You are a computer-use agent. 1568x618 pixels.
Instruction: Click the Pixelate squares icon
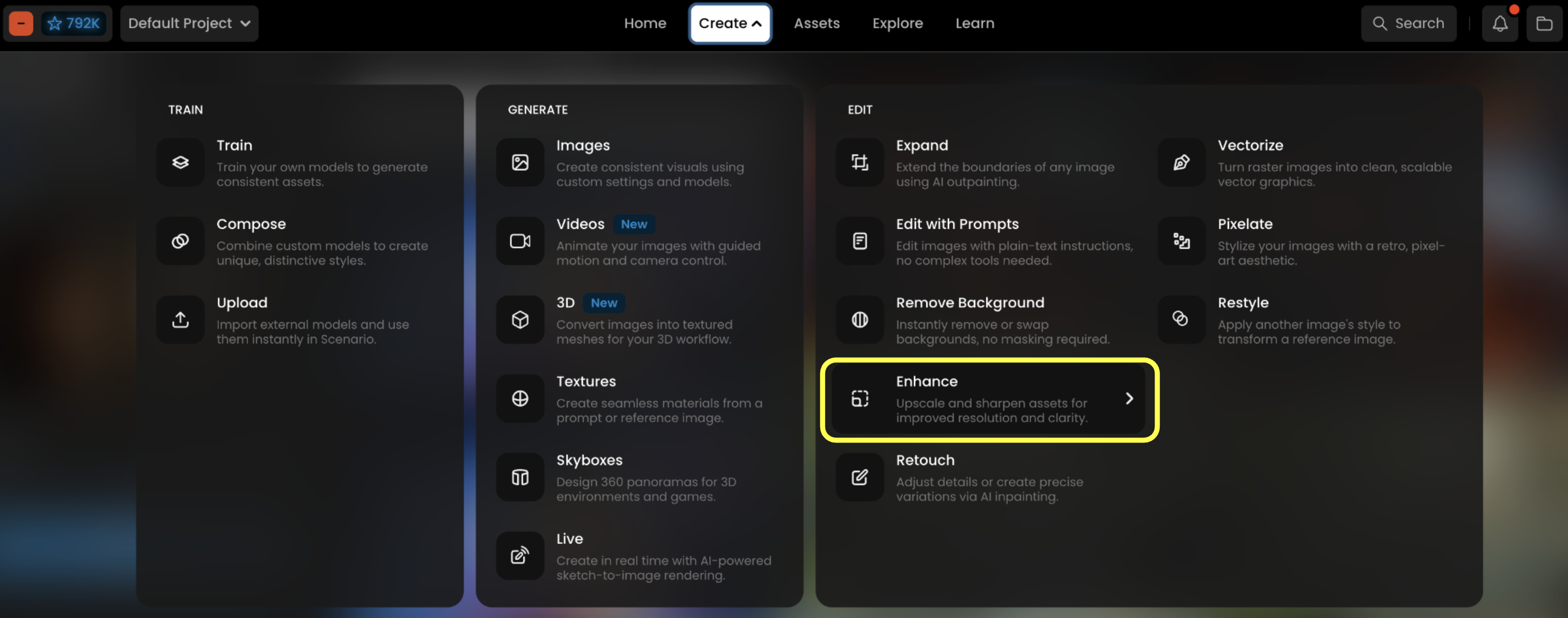coord(1181,241)
